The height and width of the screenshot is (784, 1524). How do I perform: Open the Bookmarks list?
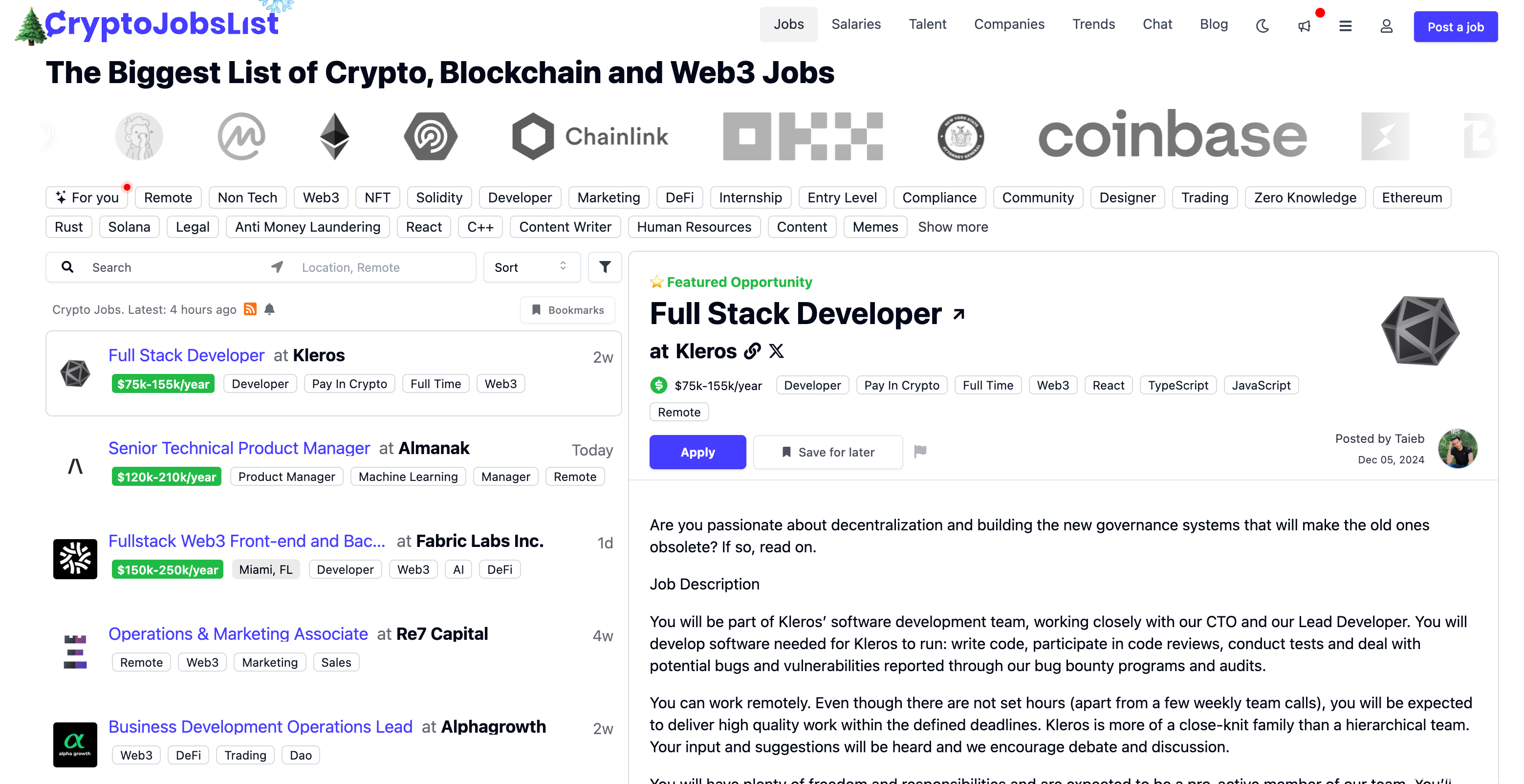pos(567,310)
